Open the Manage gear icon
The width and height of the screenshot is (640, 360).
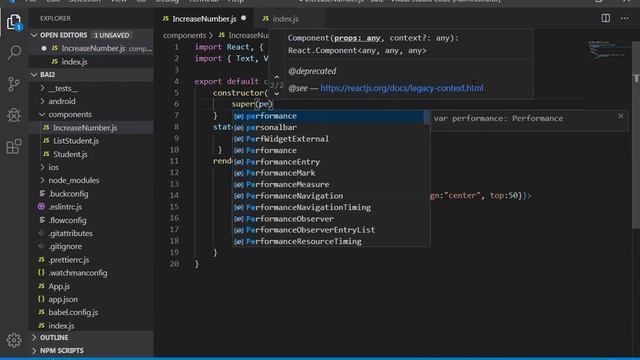tap(14, 340)
